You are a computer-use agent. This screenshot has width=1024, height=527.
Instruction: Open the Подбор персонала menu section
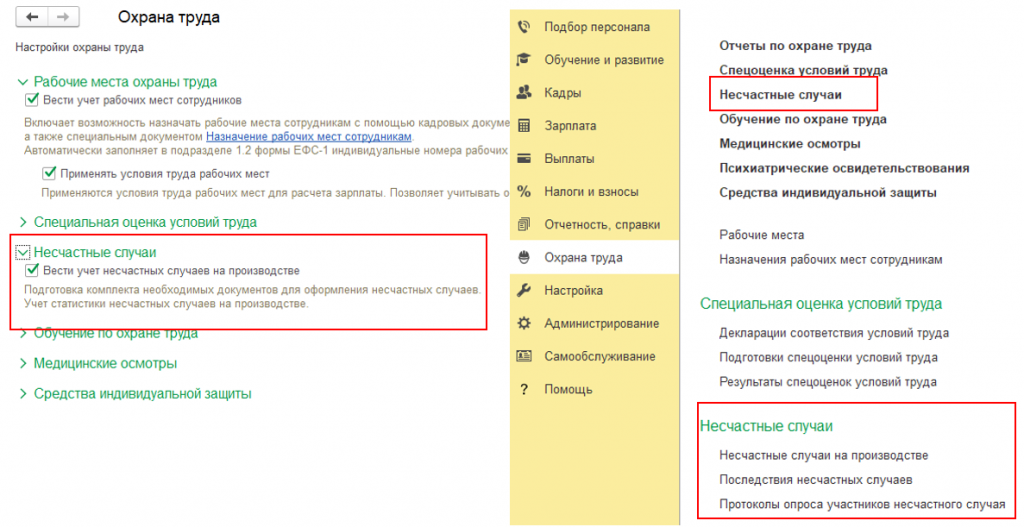click(594, 27)
